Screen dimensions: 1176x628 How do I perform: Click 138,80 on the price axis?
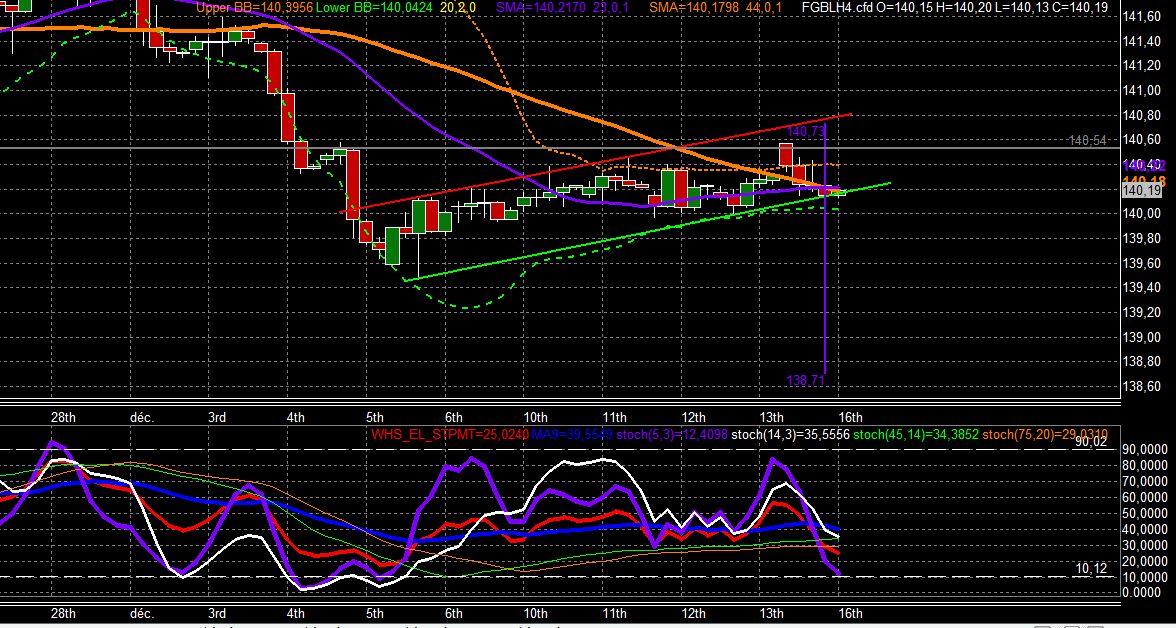[x=1143, y=362]
